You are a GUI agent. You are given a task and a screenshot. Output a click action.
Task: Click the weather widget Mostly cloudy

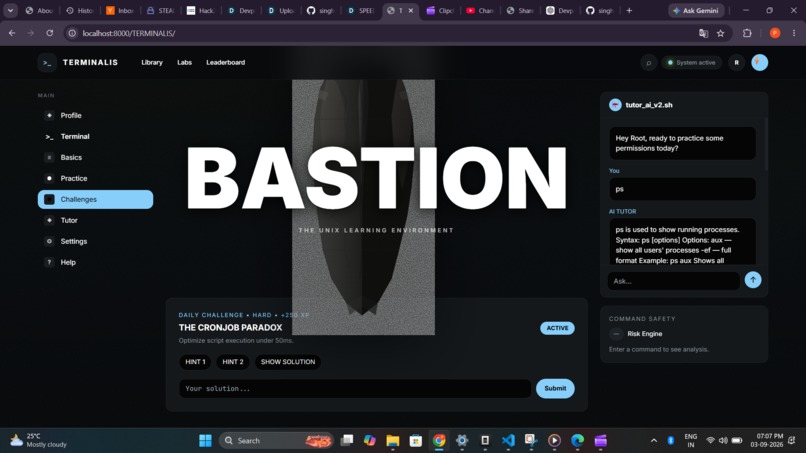click(39, 441)
